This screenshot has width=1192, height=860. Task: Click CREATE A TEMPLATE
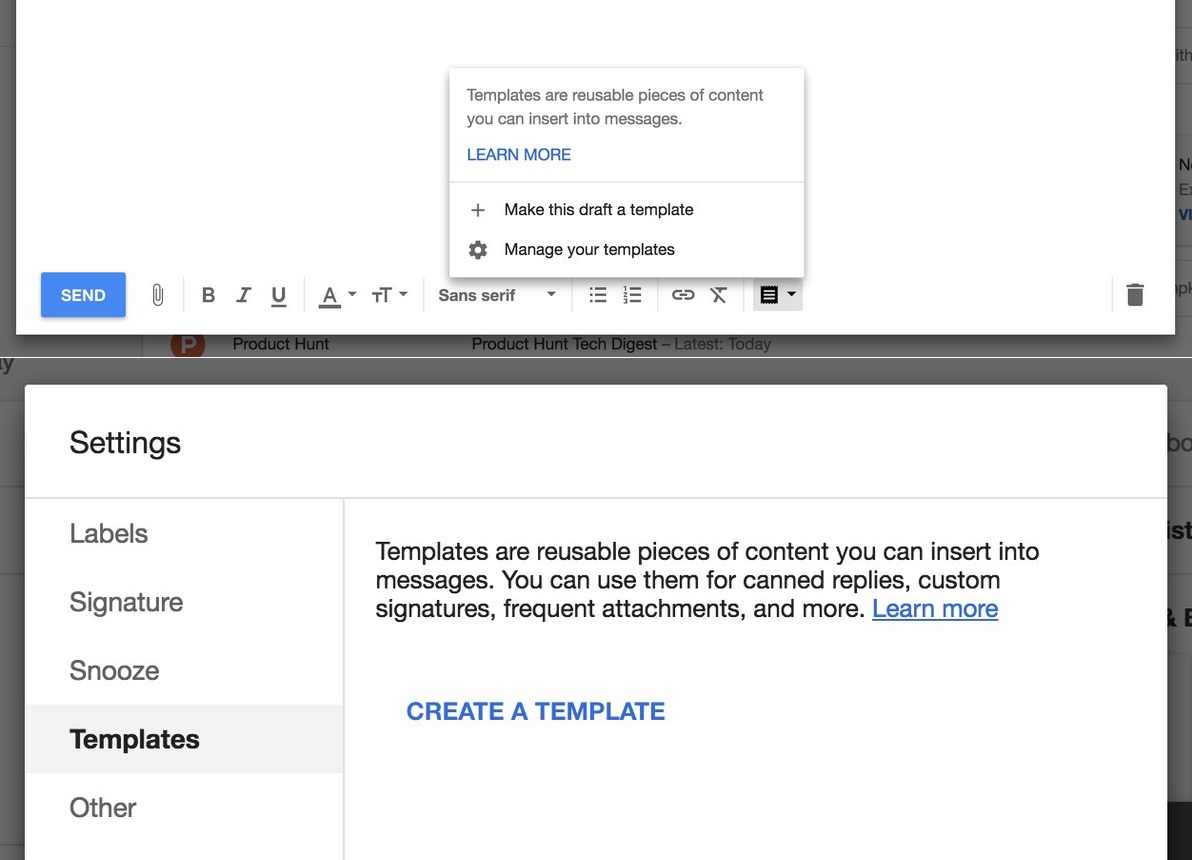click(x=535, y=711)
